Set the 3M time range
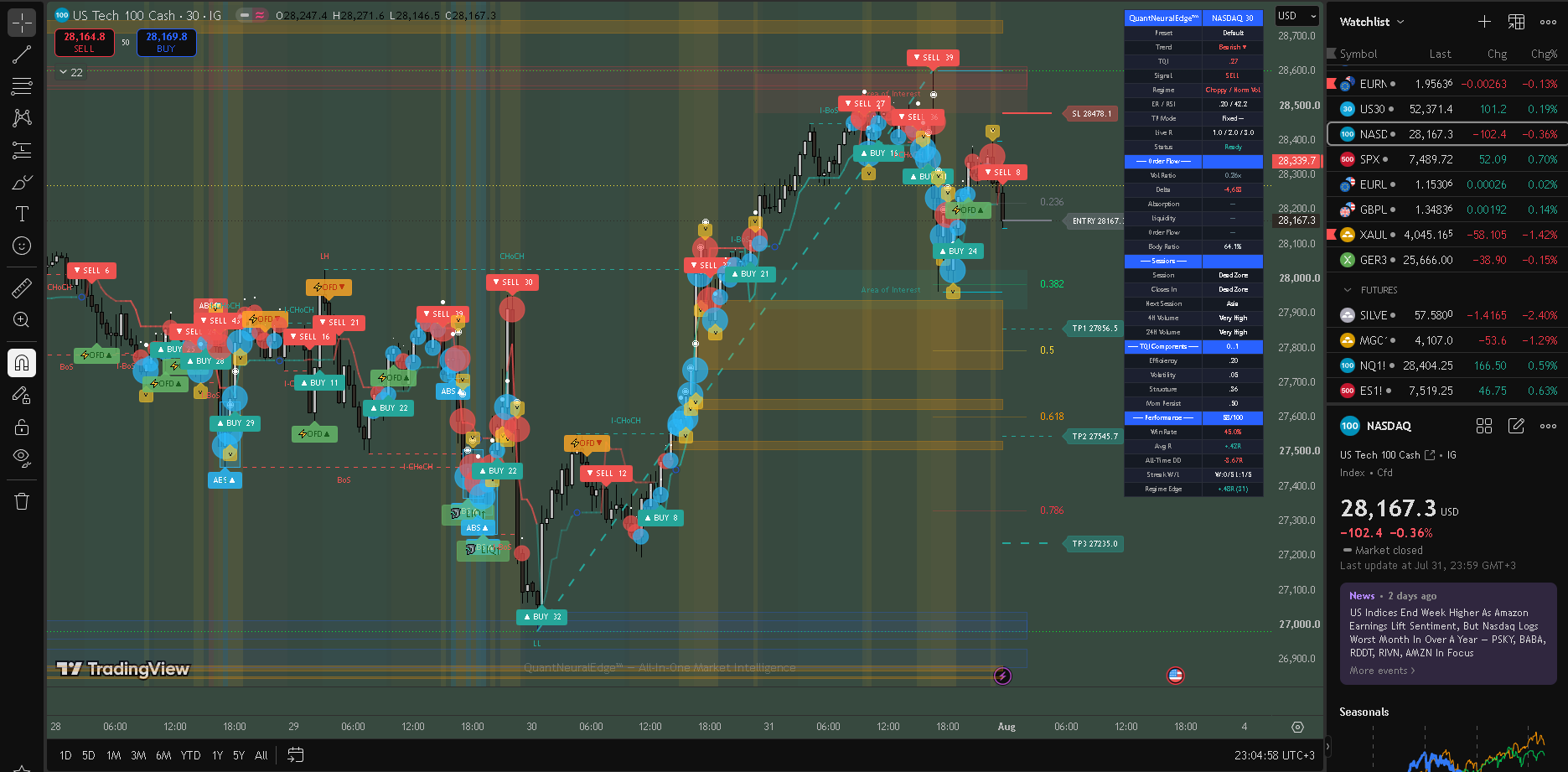Viewport: 1568px width, 772px height. click(x=138, y=755)
